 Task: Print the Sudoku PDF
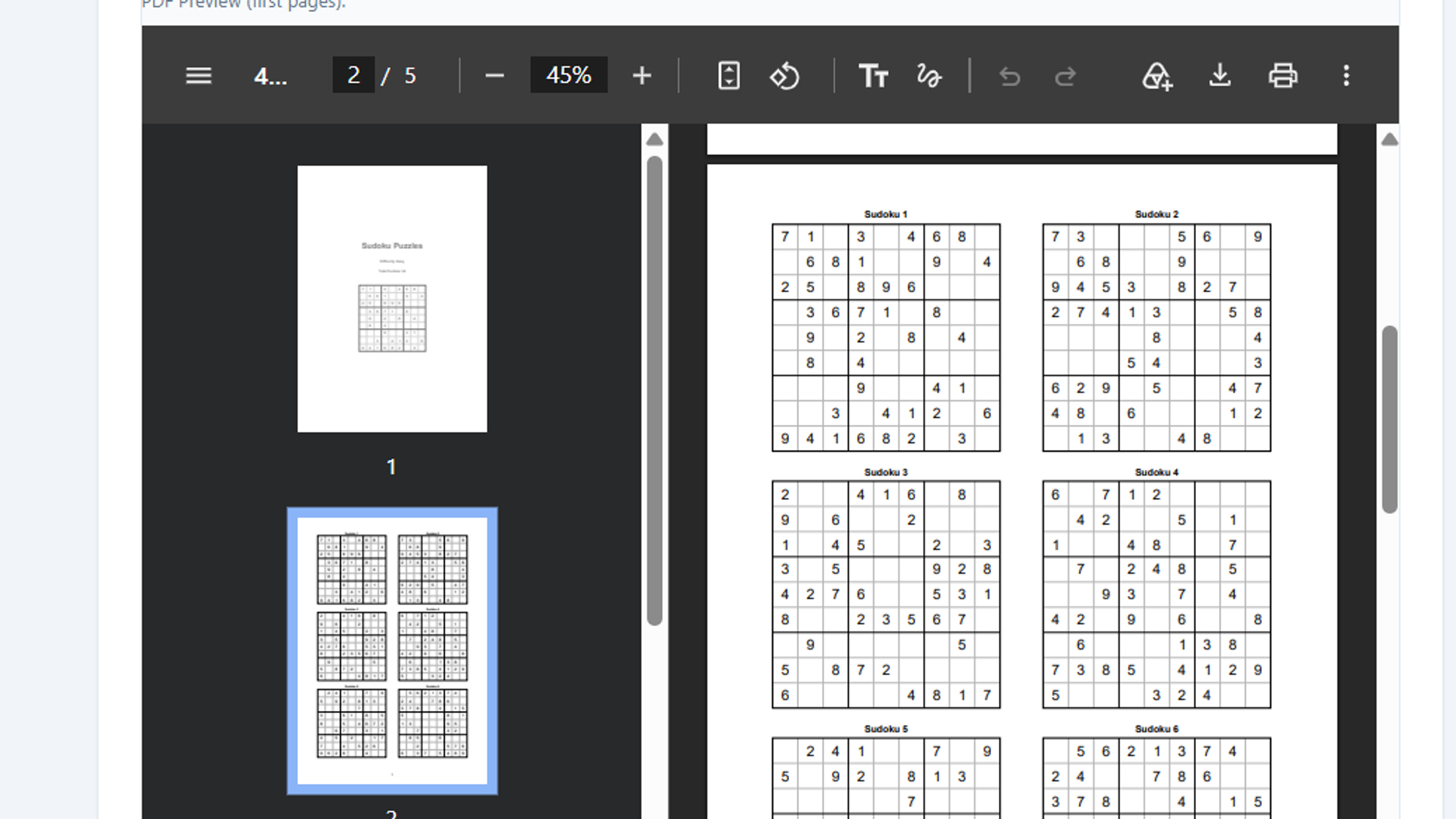[1283, 76]
